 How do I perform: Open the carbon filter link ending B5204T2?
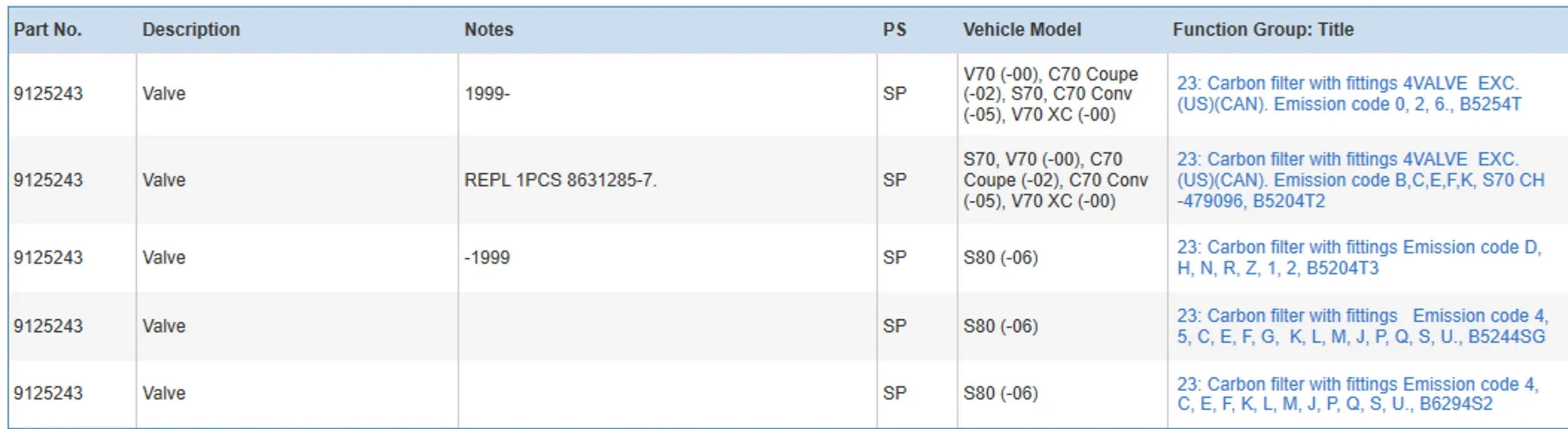1360,180
